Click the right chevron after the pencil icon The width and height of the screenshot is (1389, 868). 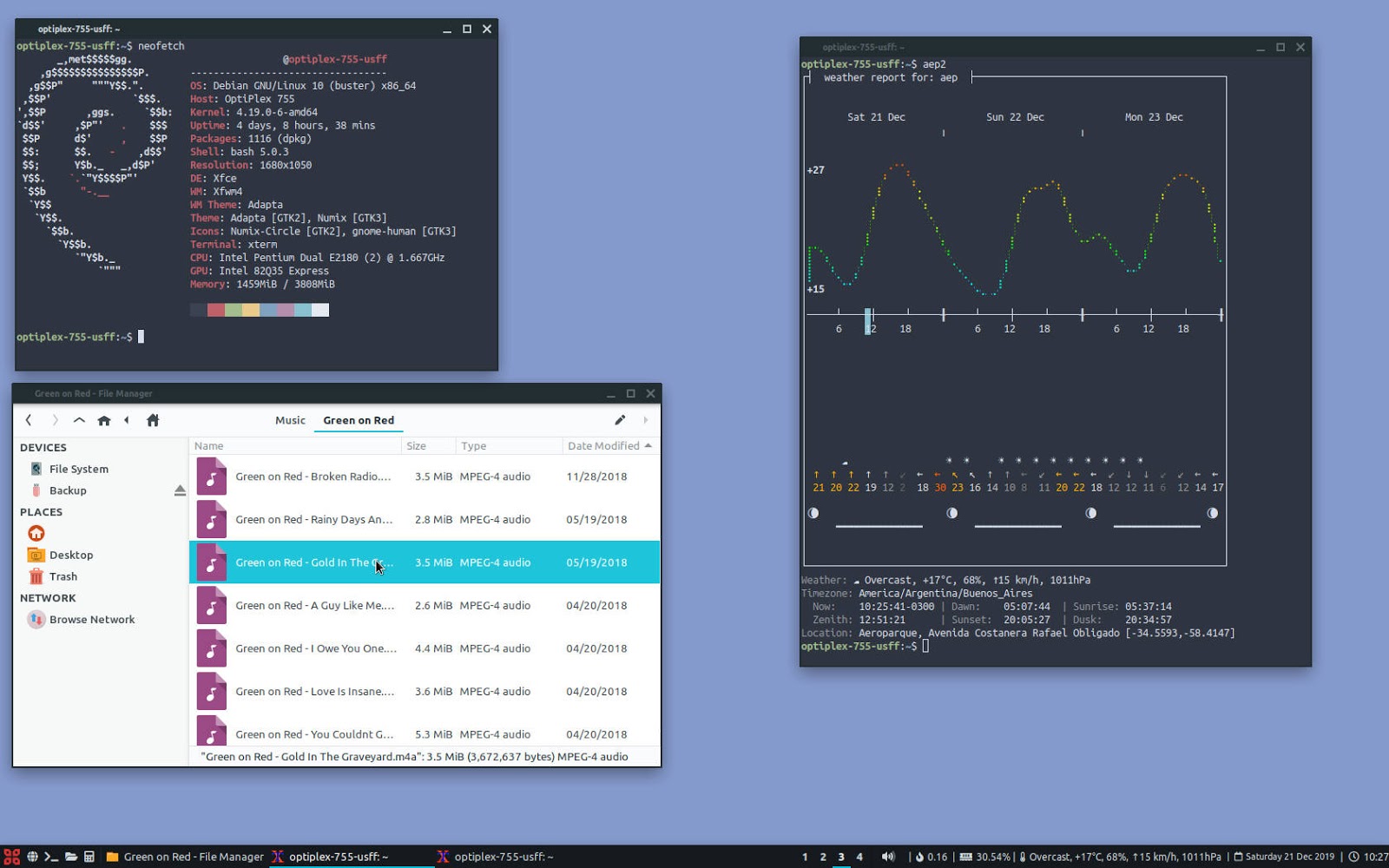(646, 419)
